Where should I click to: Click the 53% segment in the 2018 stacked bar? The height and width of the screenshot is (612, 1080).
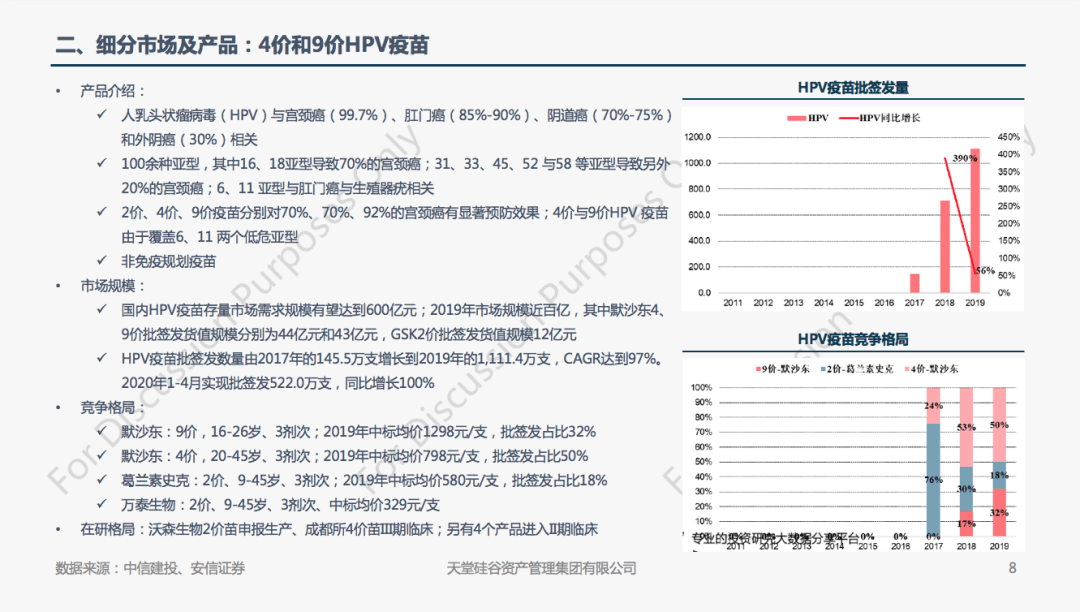(x=966, y=426)
